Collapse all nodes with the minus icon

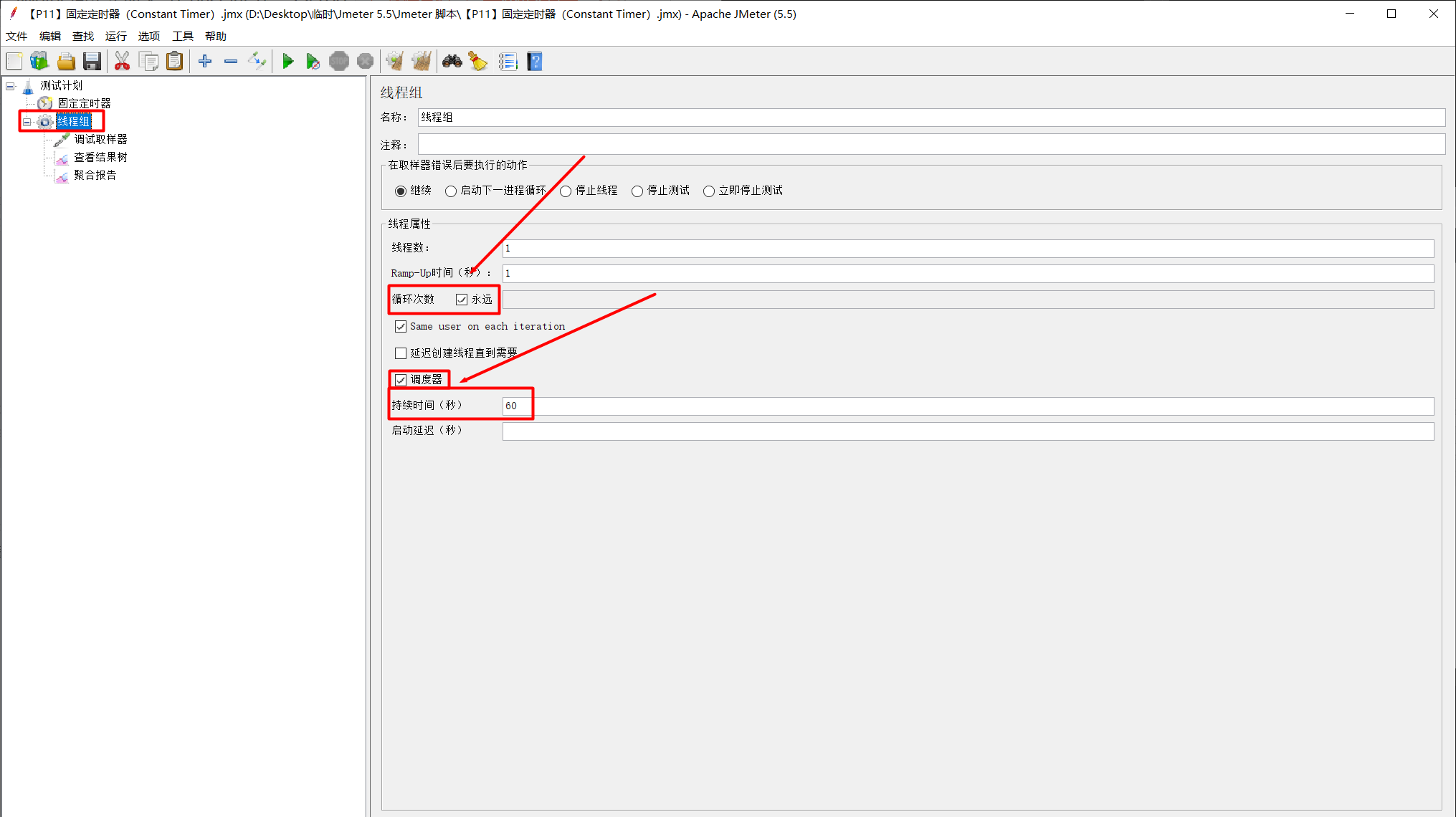(231, 62)
